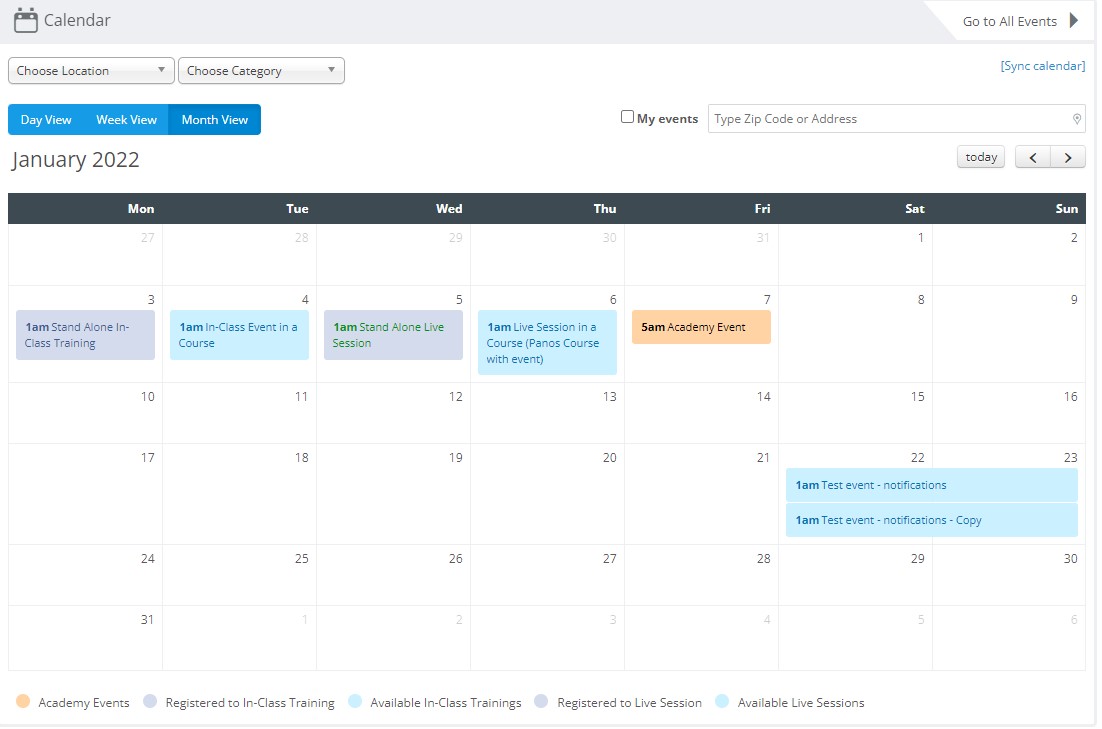The height and width of the screenshot is (729, 1102).
Task: Select day number 25
Action: click(x=302, y=559)
